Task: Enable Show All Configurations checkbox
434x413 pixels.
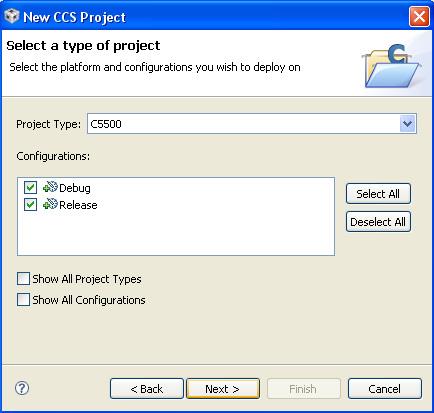Action: click(23, 299)
